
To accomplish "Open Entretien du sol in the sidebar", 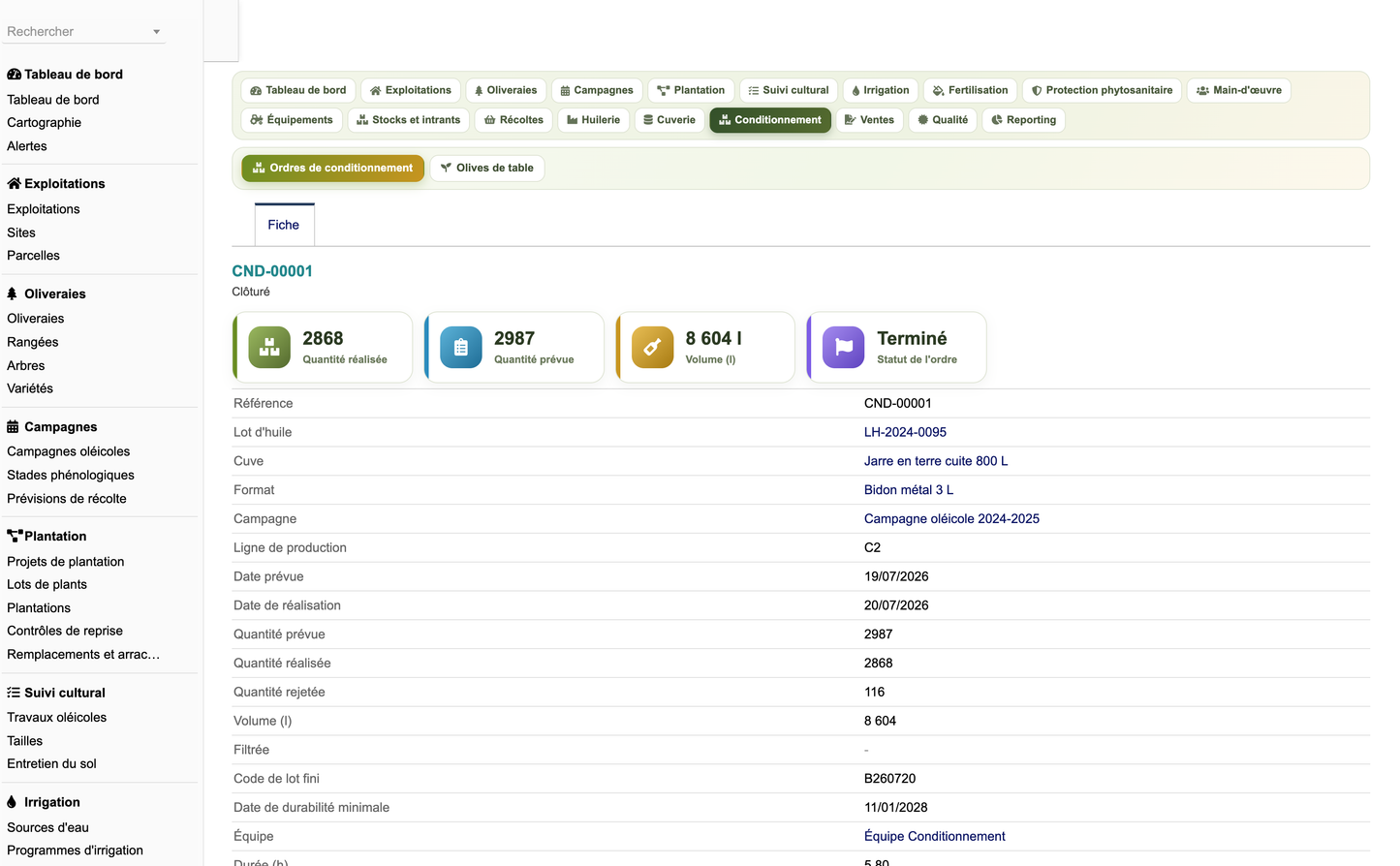I will pyautogui.click(x=52, y=764).
